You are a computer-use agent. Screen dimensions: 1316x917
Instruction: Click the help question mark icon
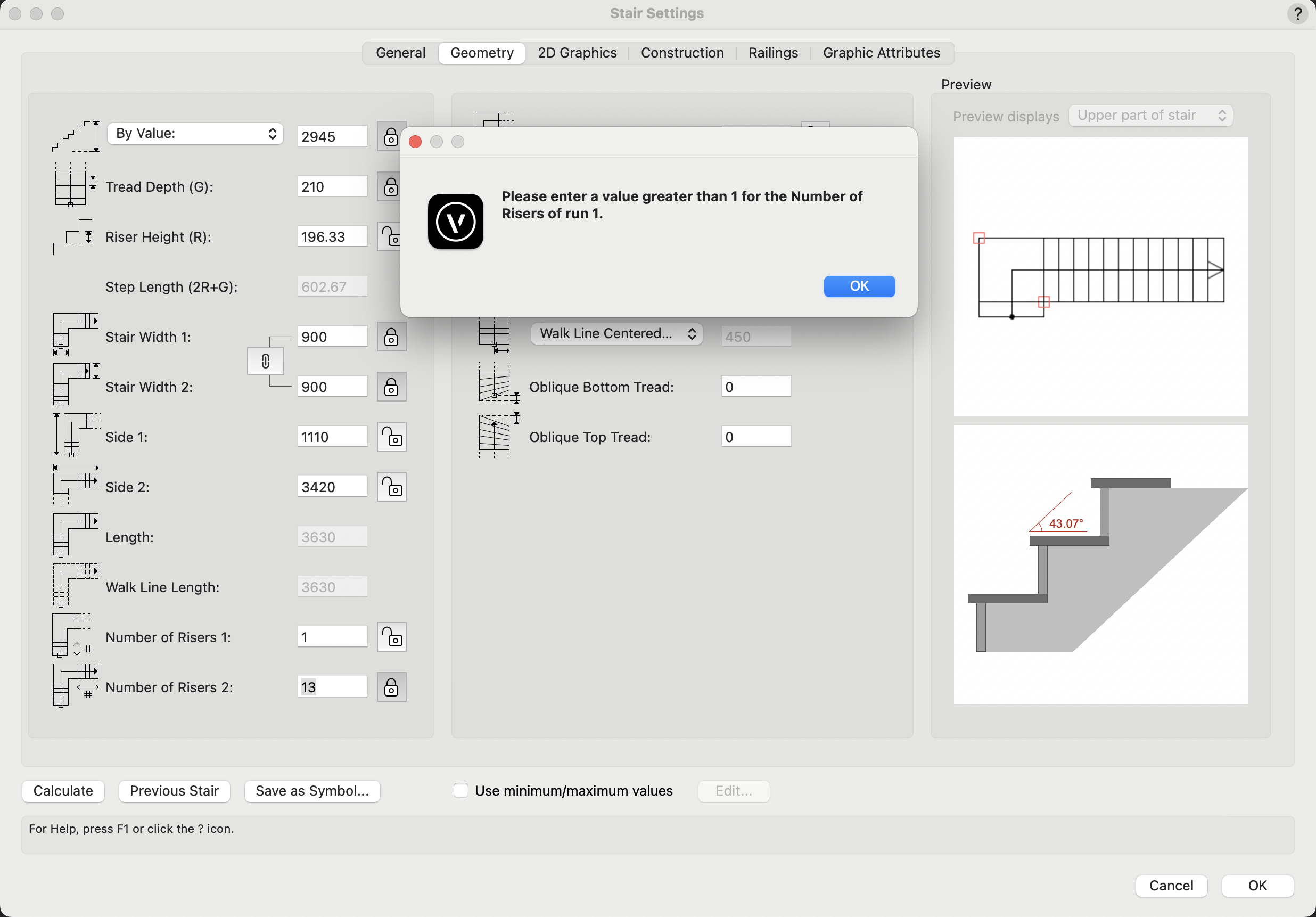coord(1298,13)
